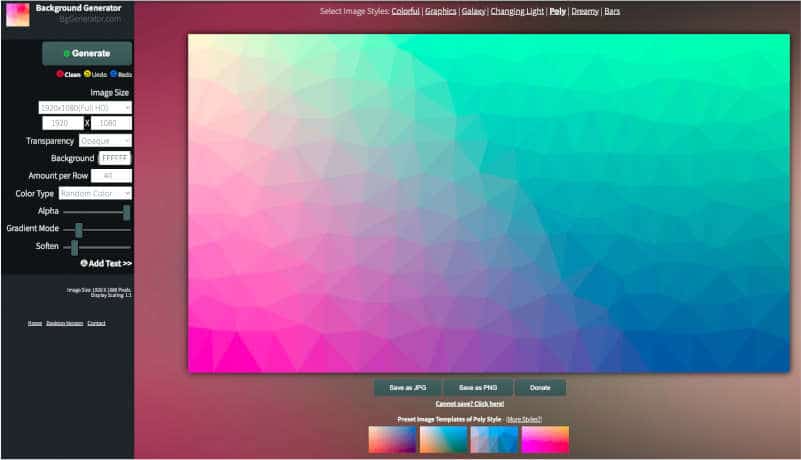Click the red Clean icon
This screenshot has height=460, width=801.
pyautogui.click(x=61, y=74)
